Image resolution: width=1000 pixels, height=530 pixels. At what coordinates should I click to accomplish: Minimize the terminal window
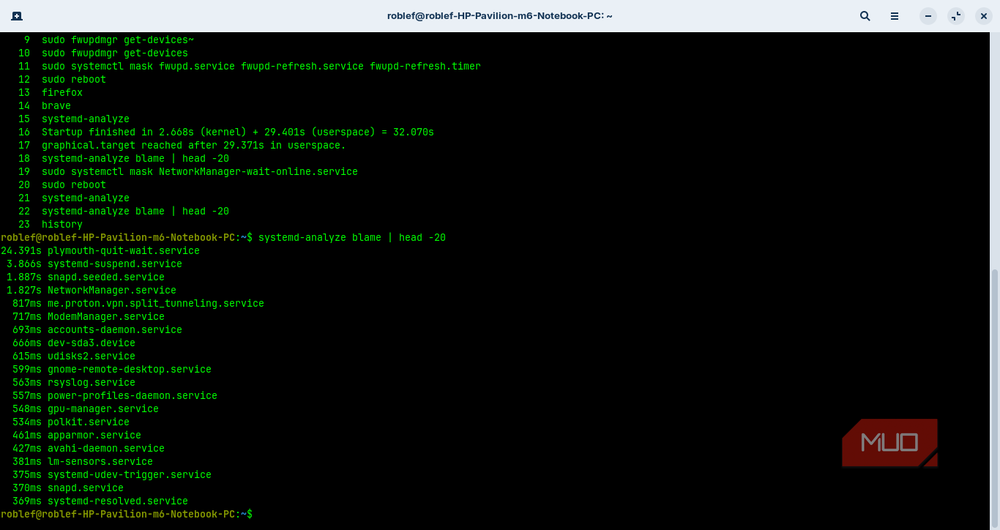point(928,16)
